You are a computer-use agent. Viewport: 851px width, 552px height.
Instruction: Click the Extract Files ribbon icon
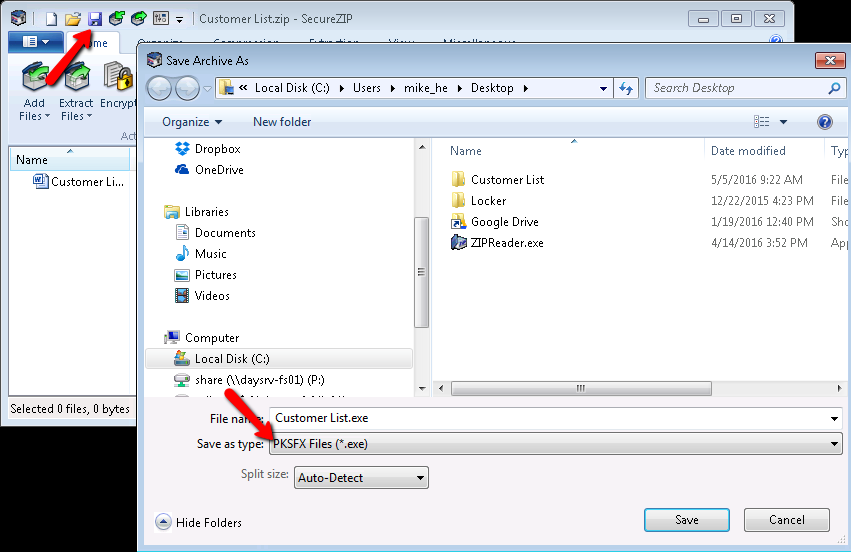coord(76,90)
